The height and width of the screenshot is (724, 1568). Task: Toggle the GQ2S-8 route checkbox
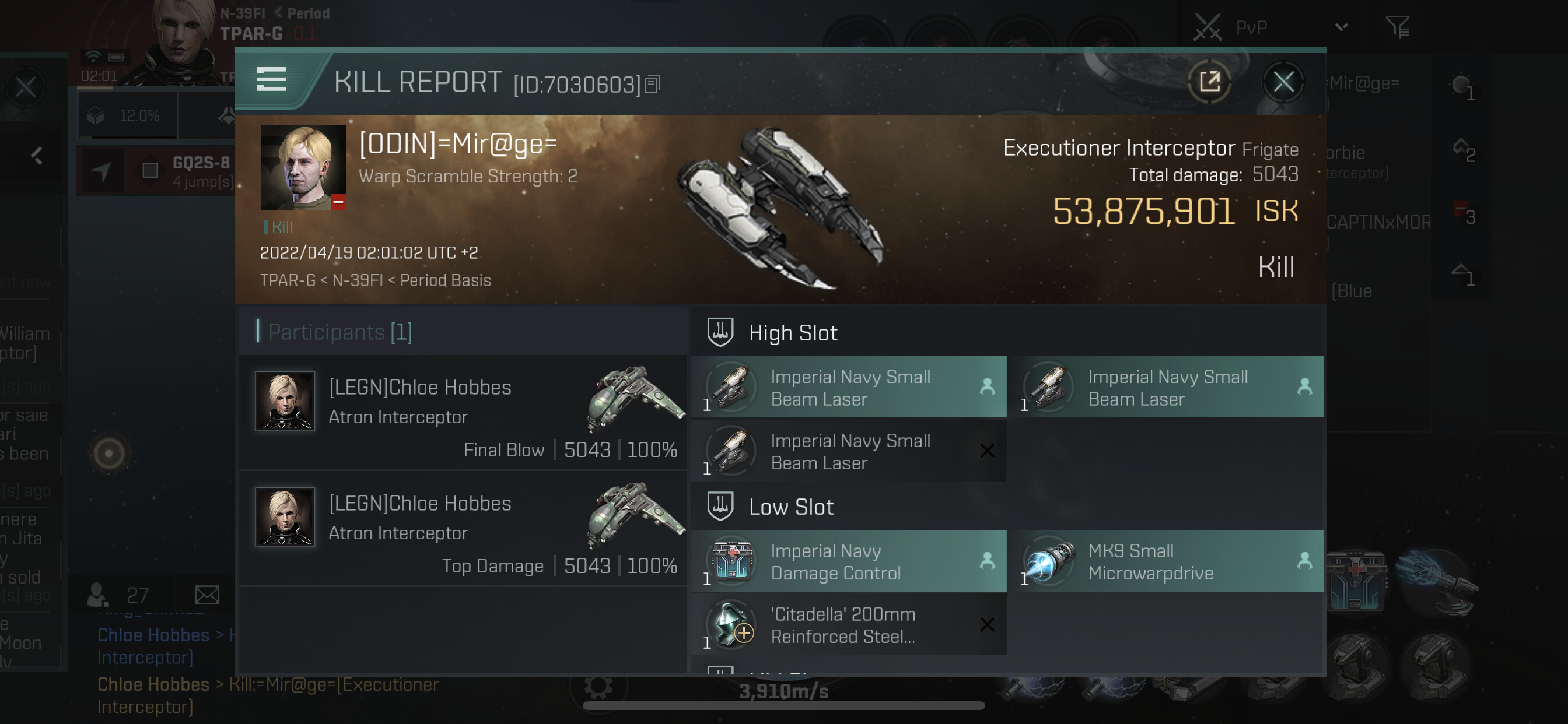click(x=150, y=171)
